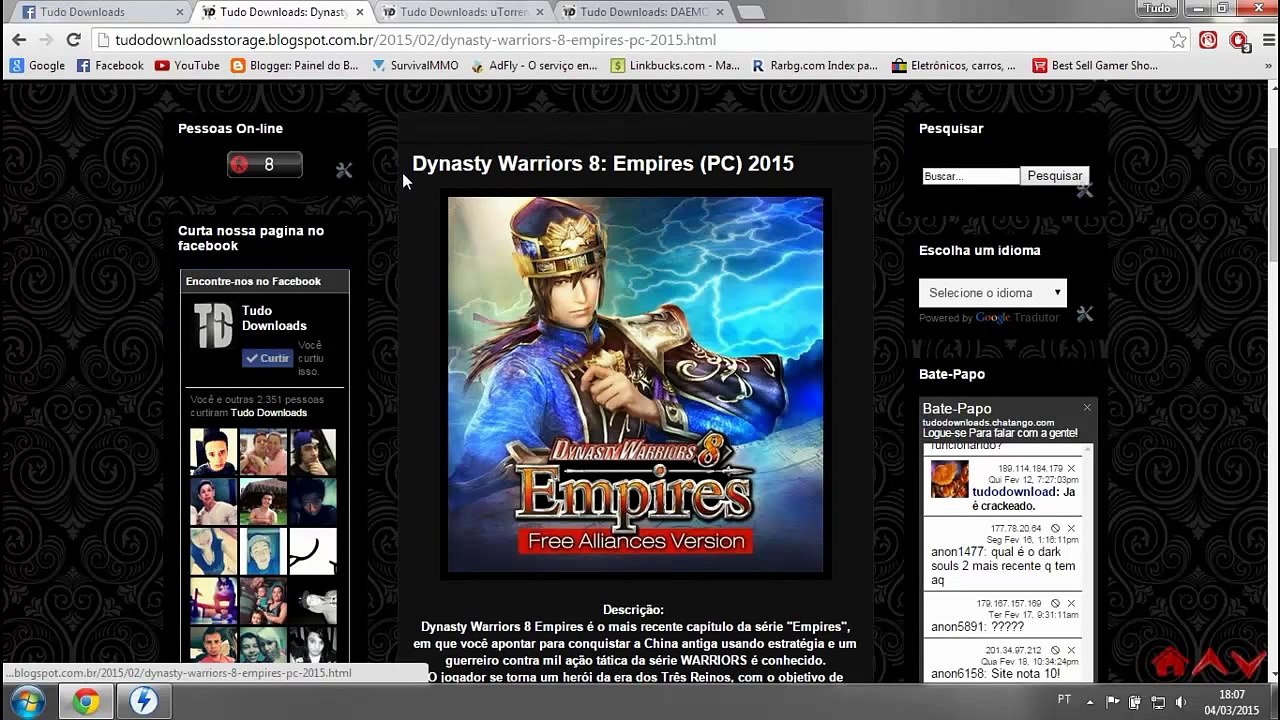The height and width of the screenshot is (720, 1280).
Task: Ban user icon on anon1477 message
Action: coord(1055,528)
